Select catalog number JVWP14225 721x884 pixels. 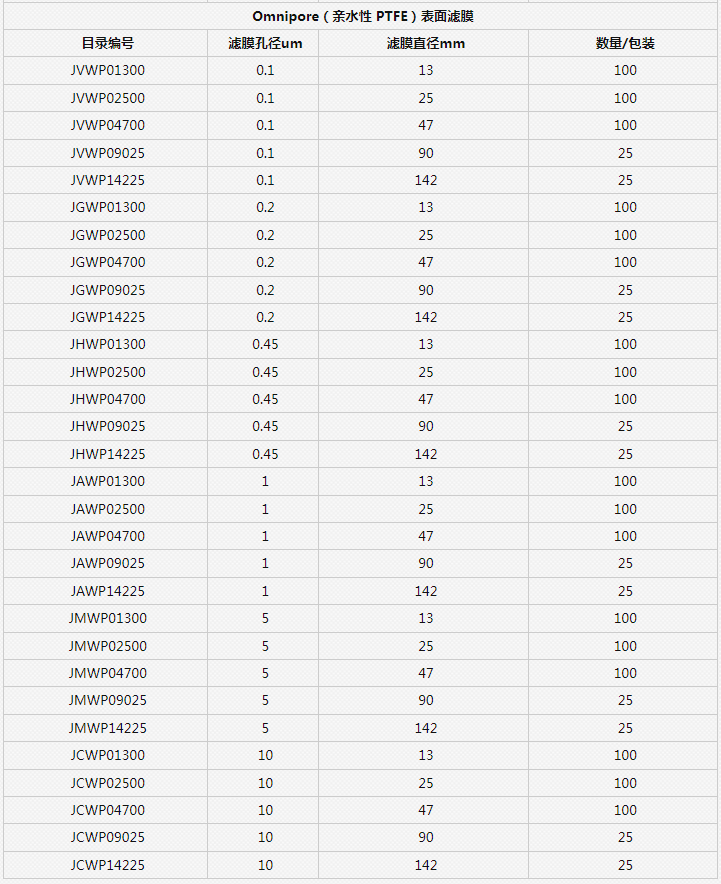click(x=108, y=180)
